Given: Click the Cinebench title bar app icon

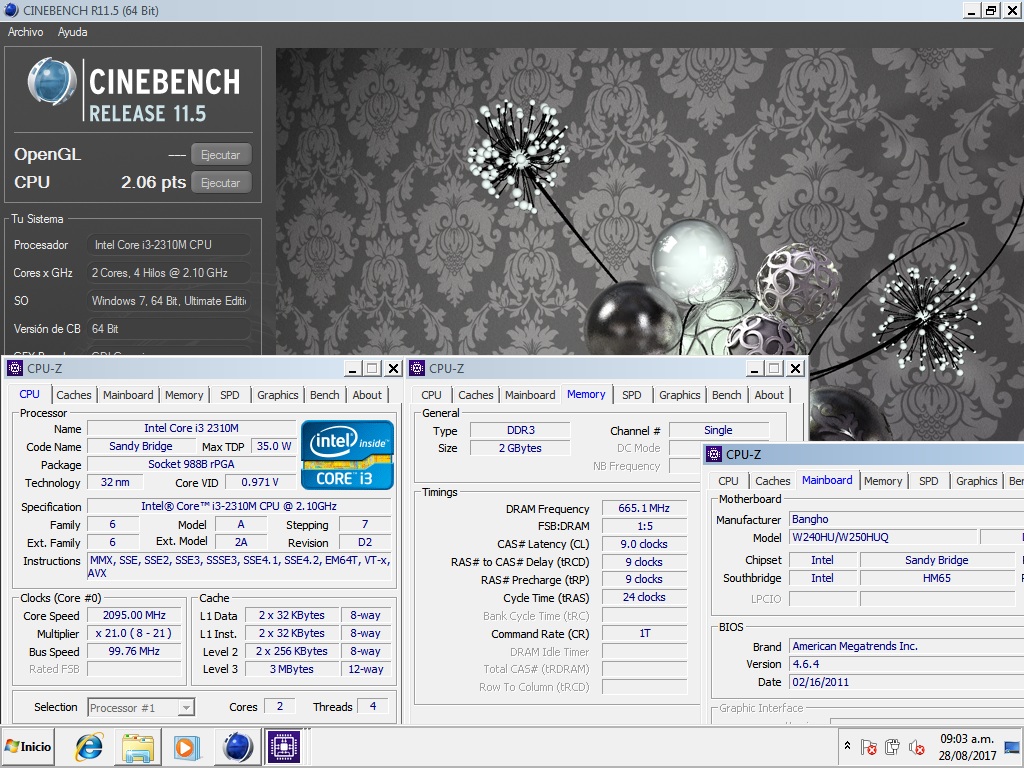Looking at the screenshot, I should tap(11, 10).
